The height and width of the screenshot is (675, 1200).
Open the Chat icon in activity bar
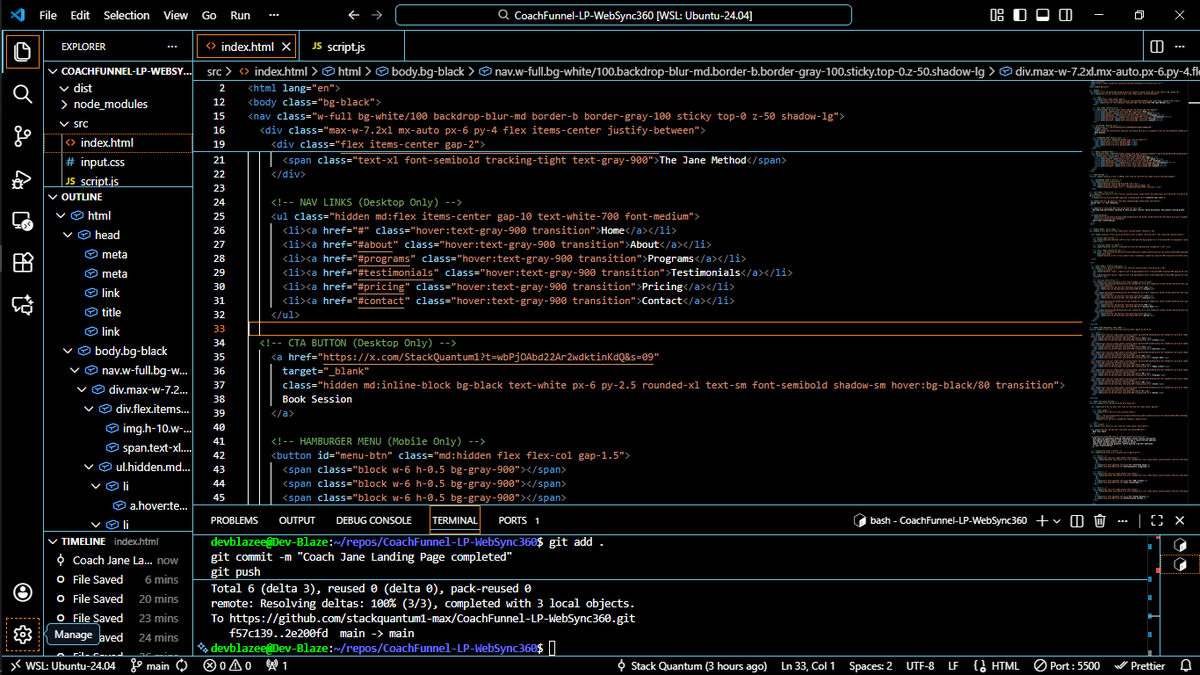[x=22, y=305]
